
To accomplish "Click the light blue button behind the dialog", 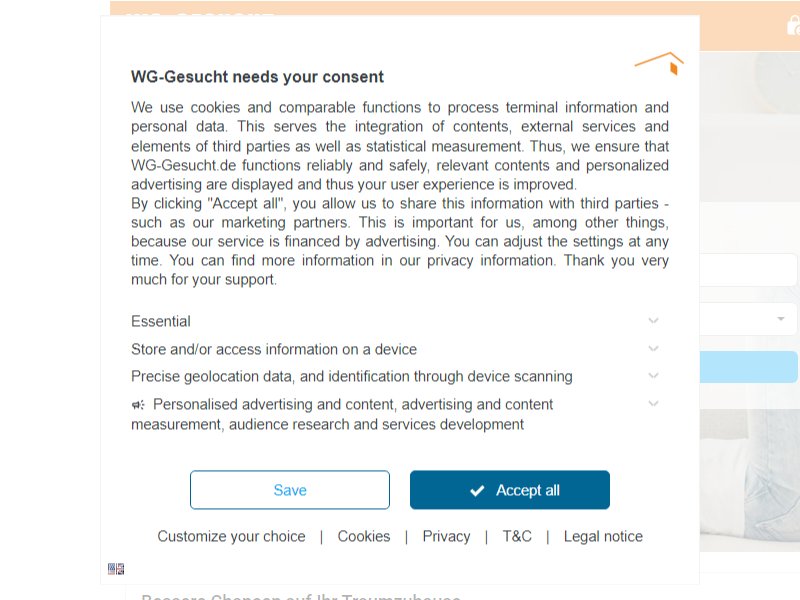I will click(748, 367).
